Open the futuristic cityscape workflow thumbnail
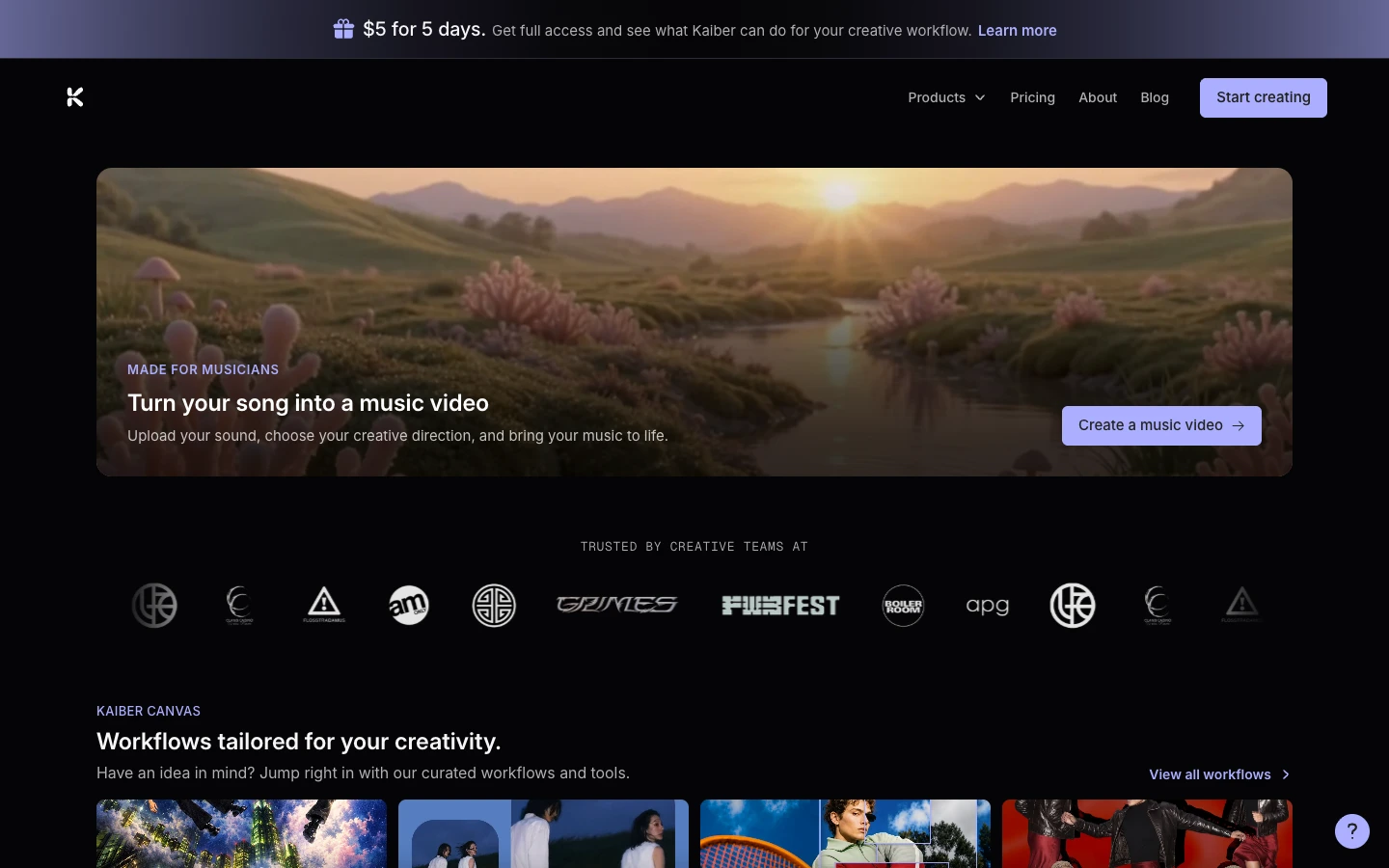 (241, 833)
